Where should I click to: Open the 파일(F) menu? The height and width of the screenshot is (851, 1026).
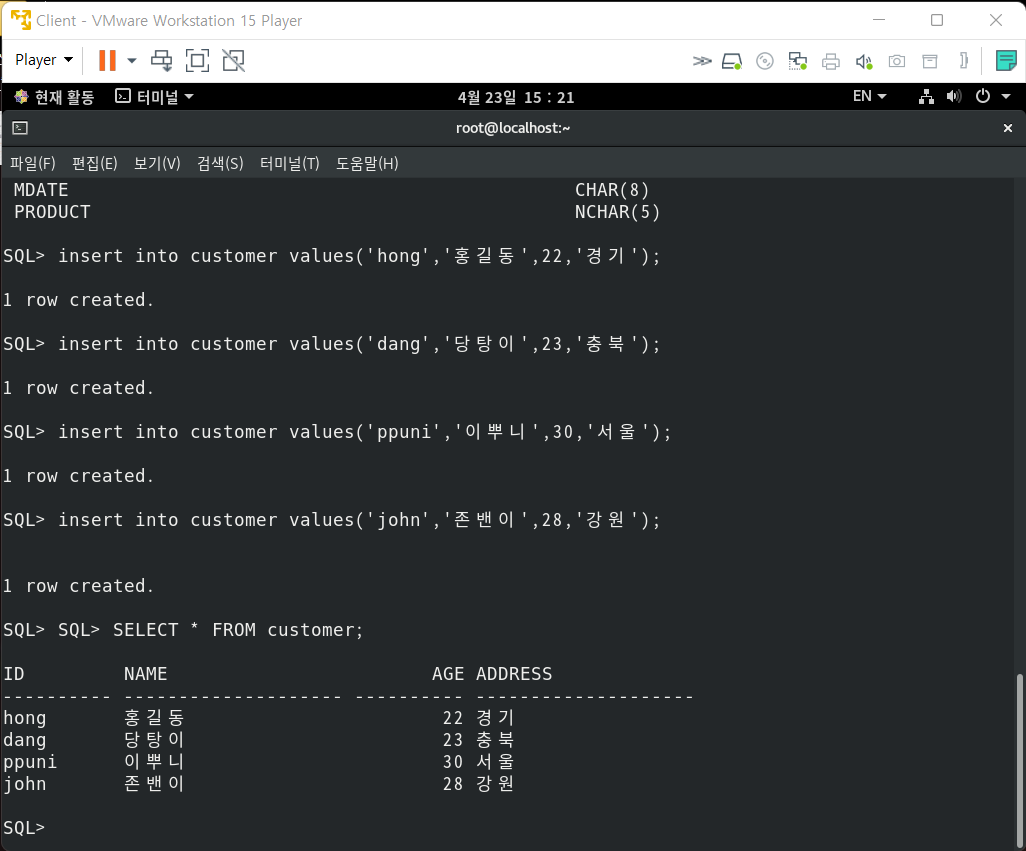coord(33,164)
